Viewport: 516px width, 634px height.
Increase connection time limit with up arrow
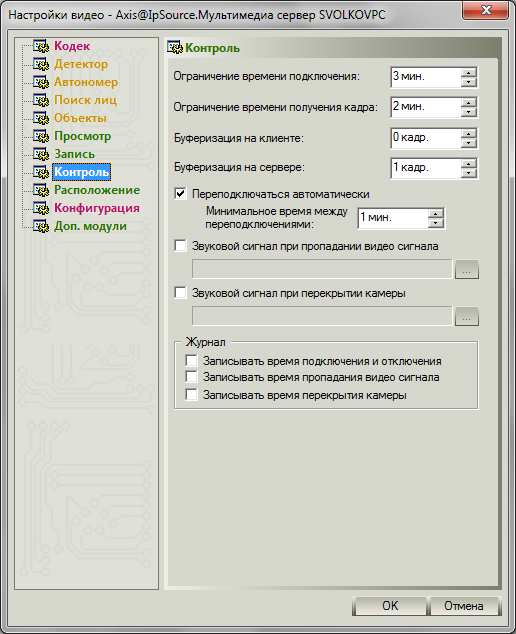[x=468, y=73]
